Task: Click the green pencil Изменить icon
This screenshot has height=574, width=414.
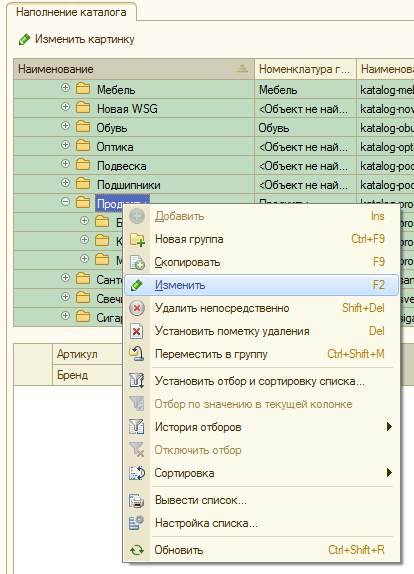Action: pos(137,285)
